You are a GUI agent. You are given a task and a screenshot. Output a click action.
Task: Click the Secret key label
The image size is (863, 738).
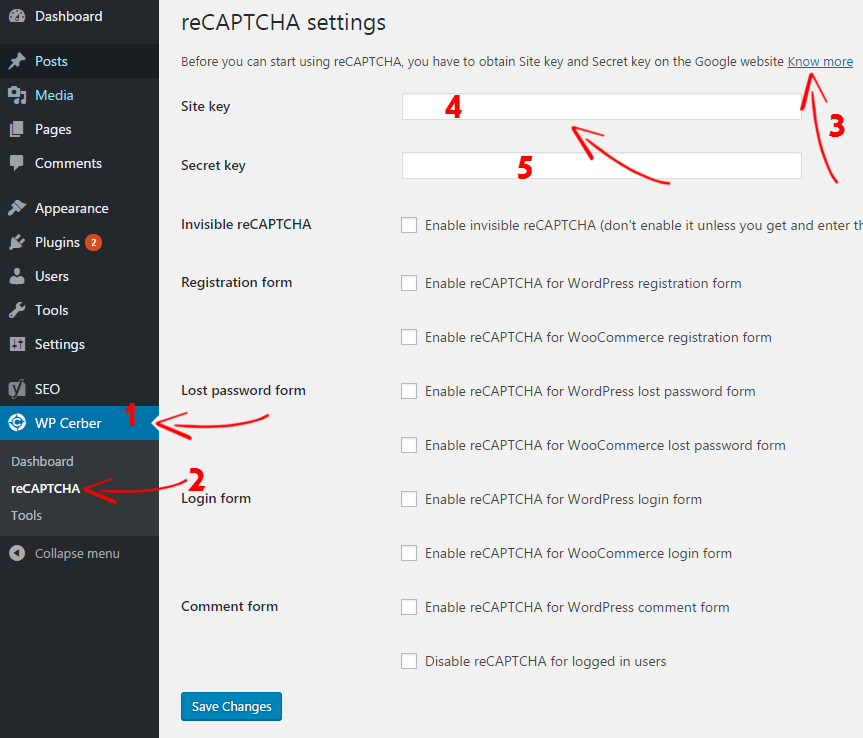click(213, 165)
